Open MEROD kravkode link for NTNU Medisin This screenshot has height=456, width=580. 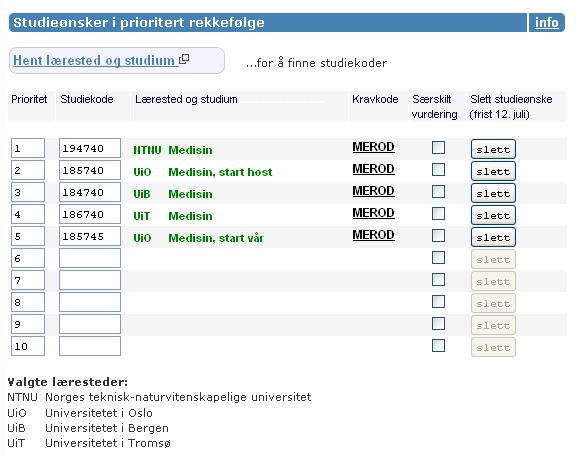373,147
